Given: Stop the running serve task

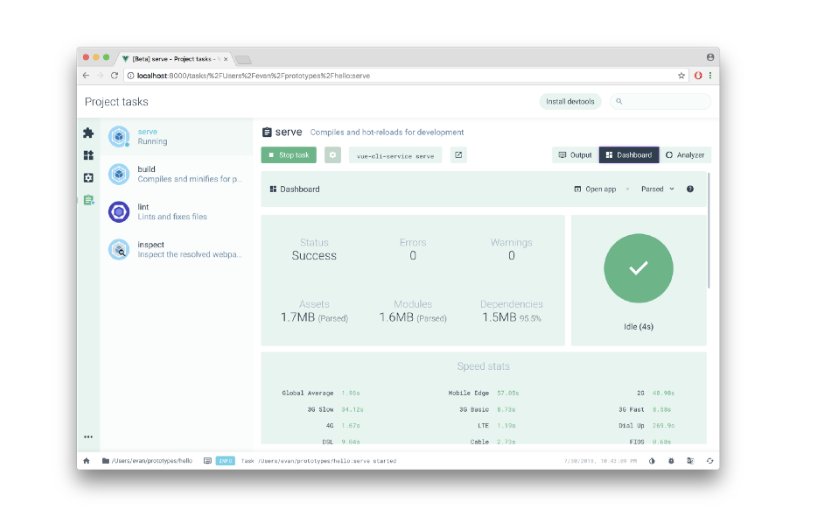Looking at the screenshot, I should coord(289,155).
